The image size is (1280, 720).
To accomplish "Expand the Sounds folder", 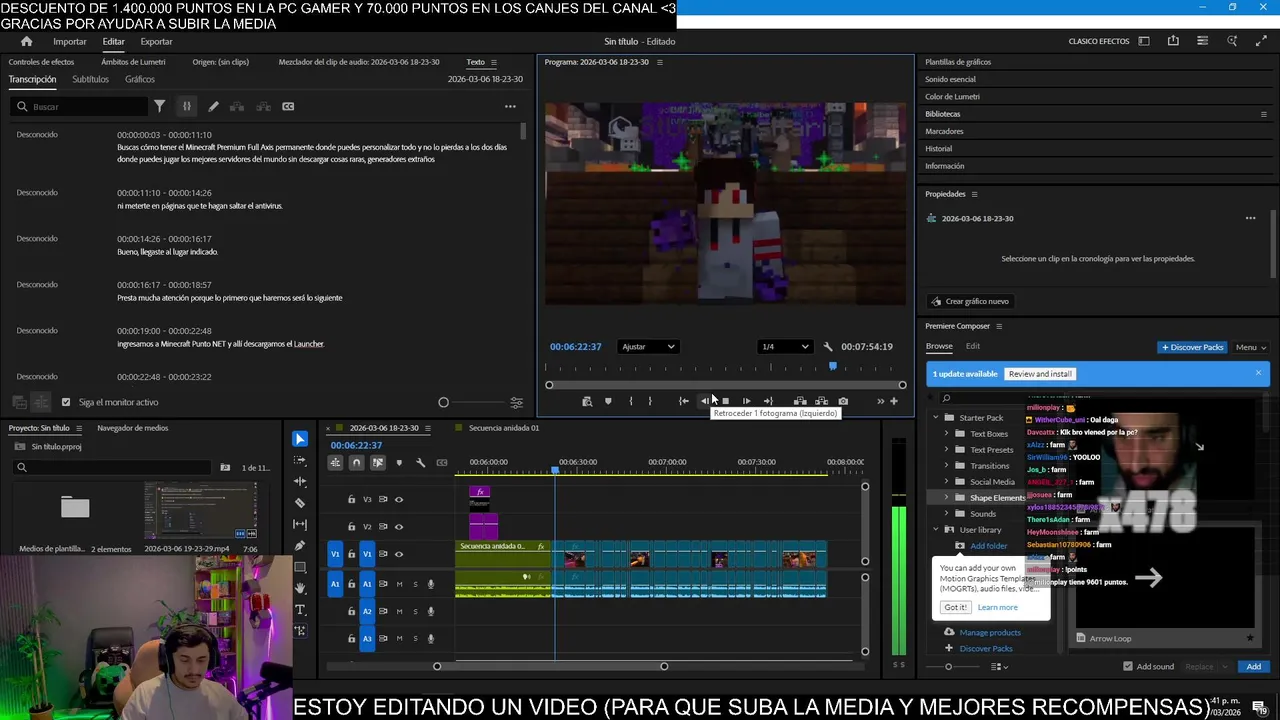I will (x=947, y=514).
